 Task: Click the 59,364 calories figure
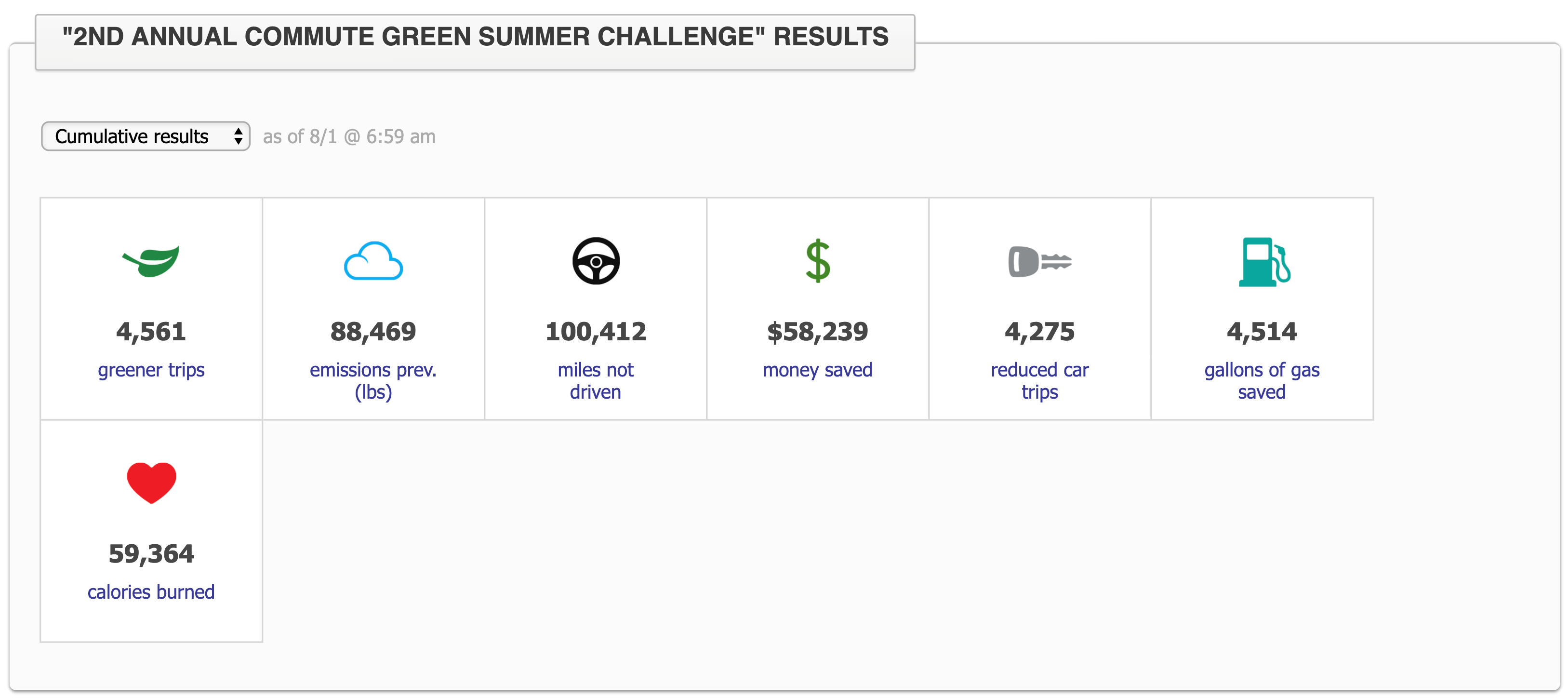(151, 554)
